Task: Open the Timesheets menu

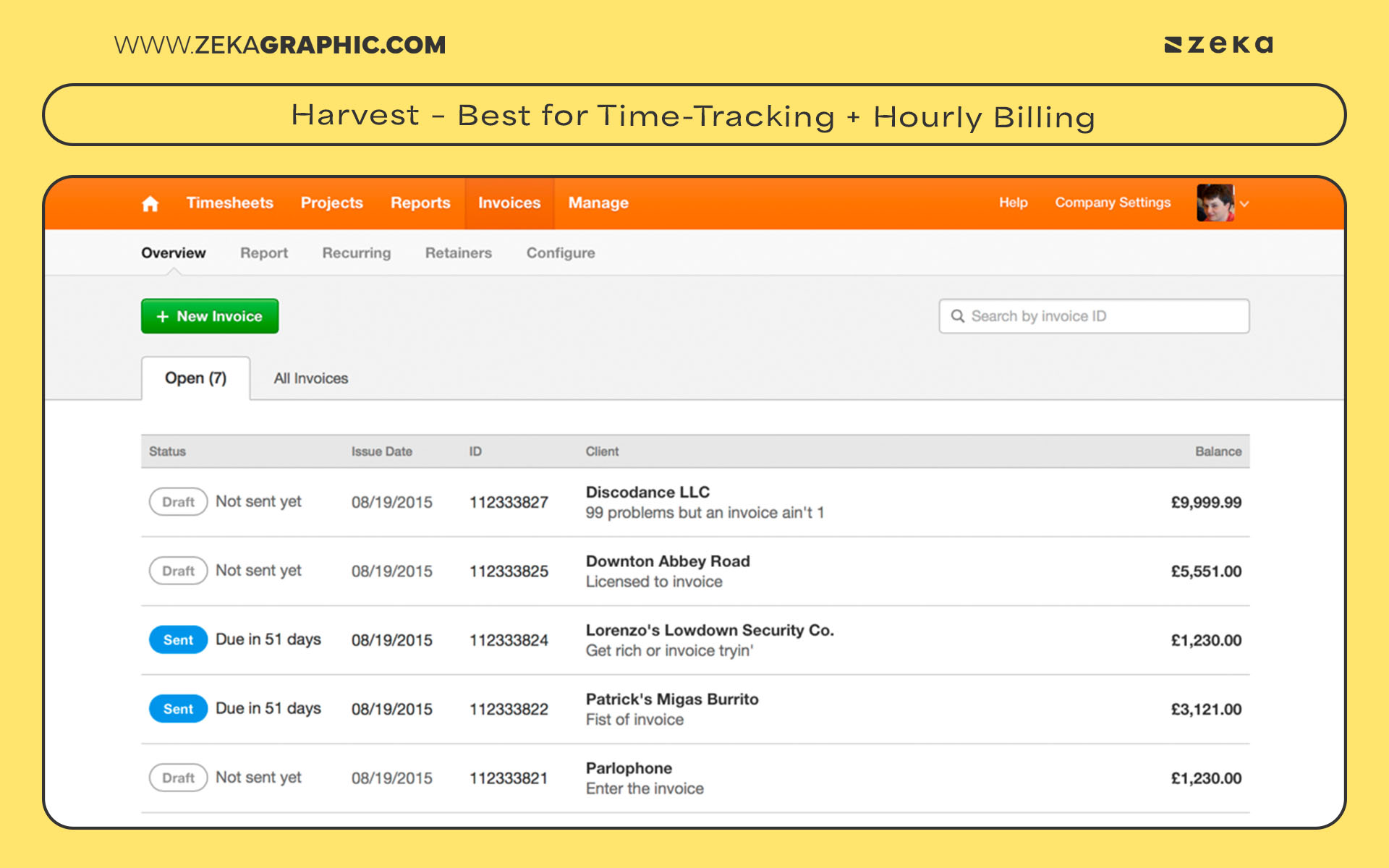Action: [229, 203]
